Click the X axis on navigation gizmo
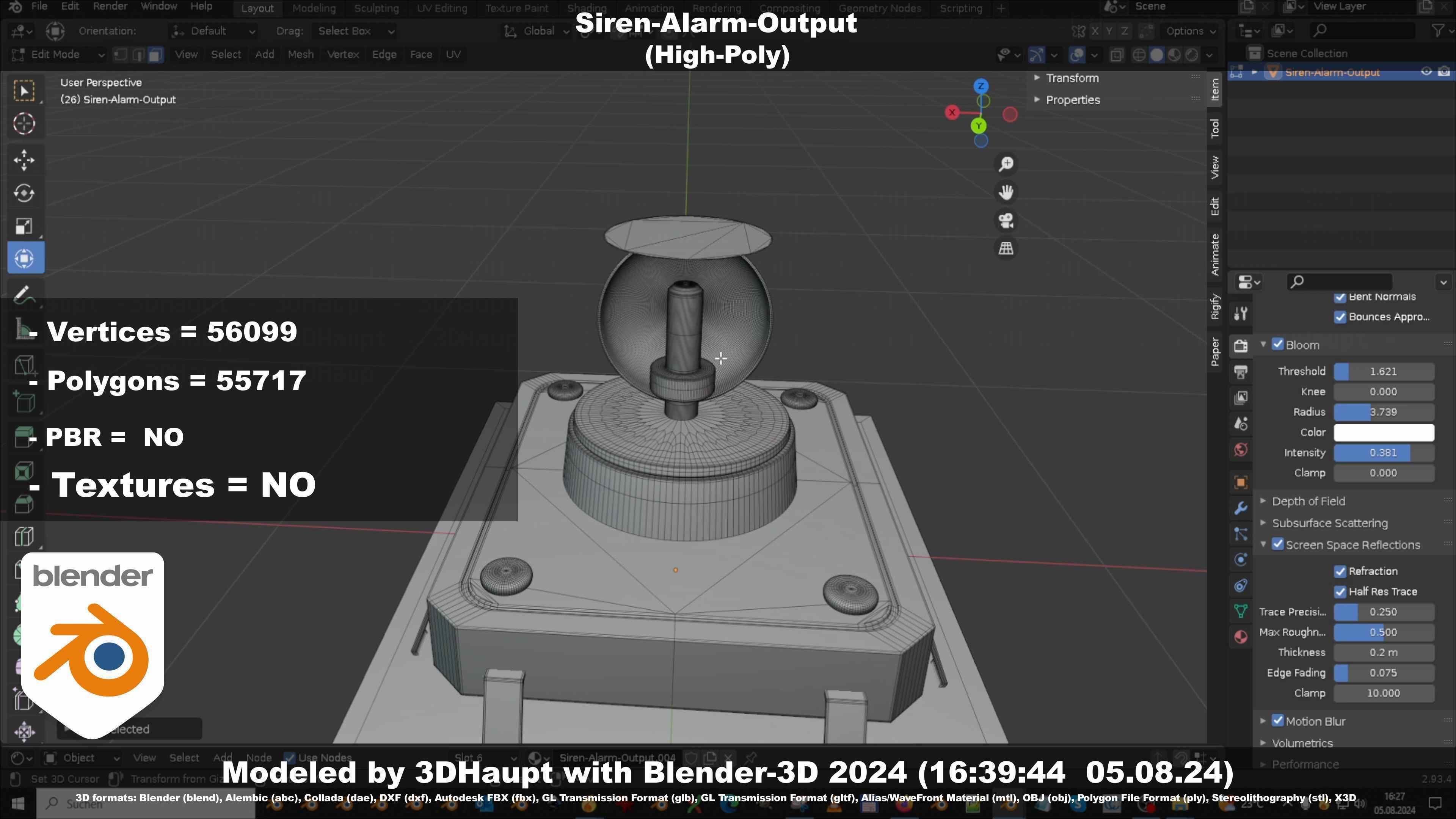 tap(952, 113)
